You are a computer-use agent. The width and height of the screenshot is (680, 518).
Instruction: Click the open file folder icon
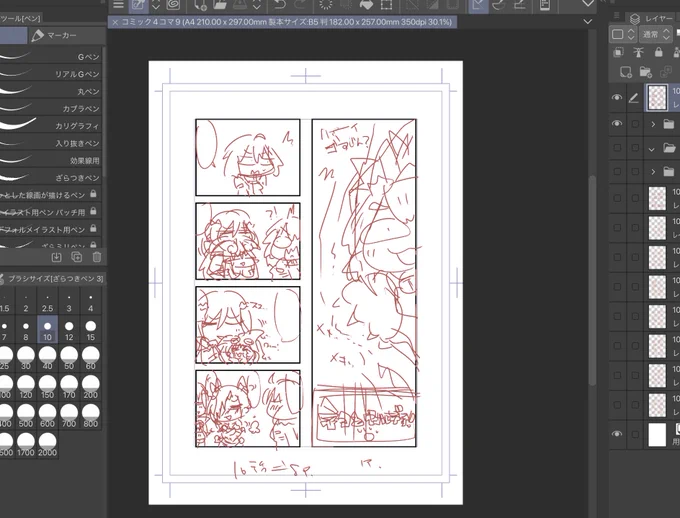pos(220,5)
